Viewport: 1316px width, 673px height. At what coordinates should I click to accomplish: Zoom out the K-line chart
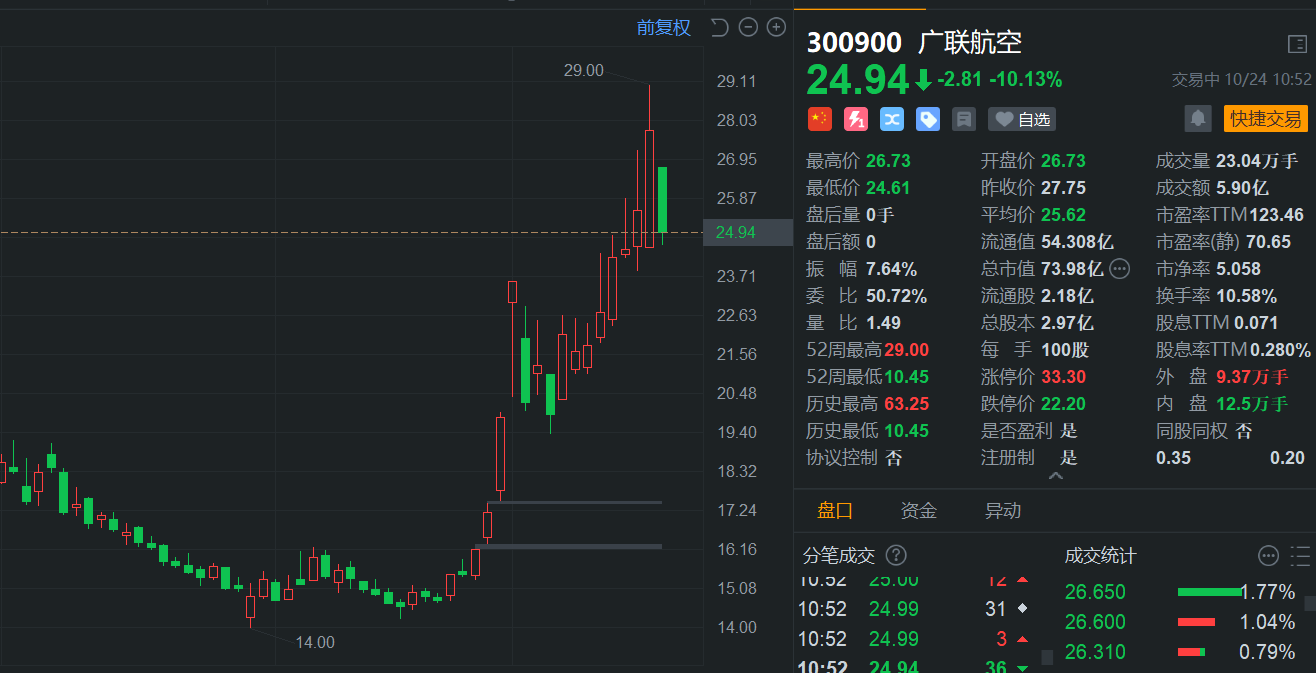tap(748, 27)
